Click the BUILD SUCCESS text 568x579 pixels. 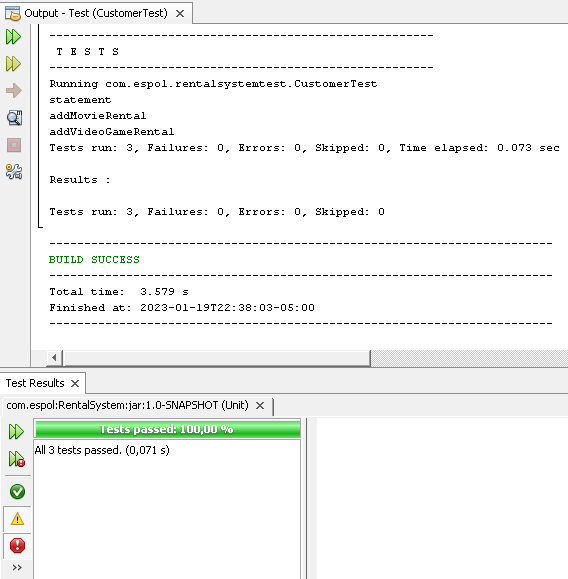tap(94, 260)
